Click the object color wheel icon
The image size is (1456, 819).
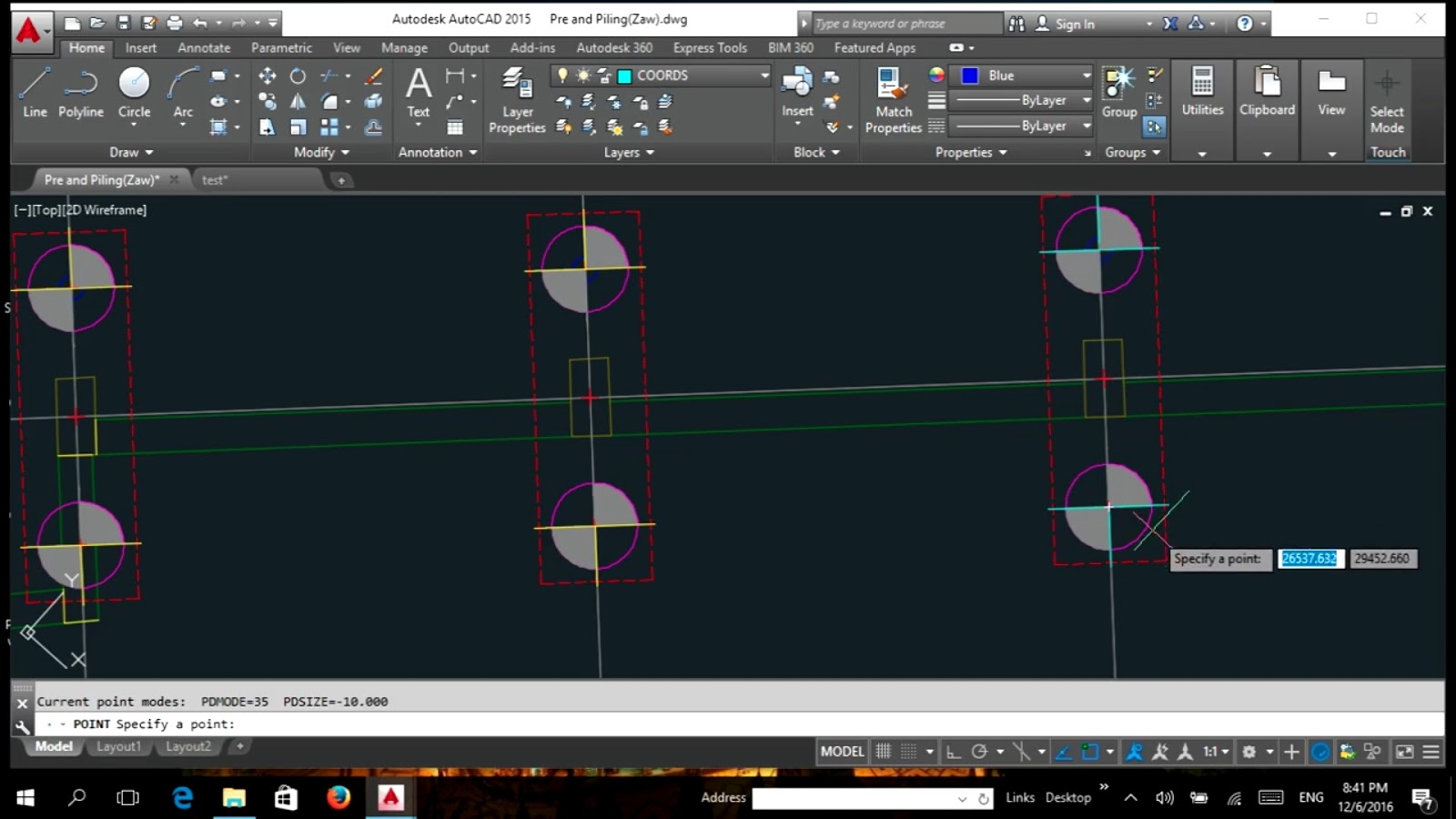pyautogui.click(x=936, y=76)
